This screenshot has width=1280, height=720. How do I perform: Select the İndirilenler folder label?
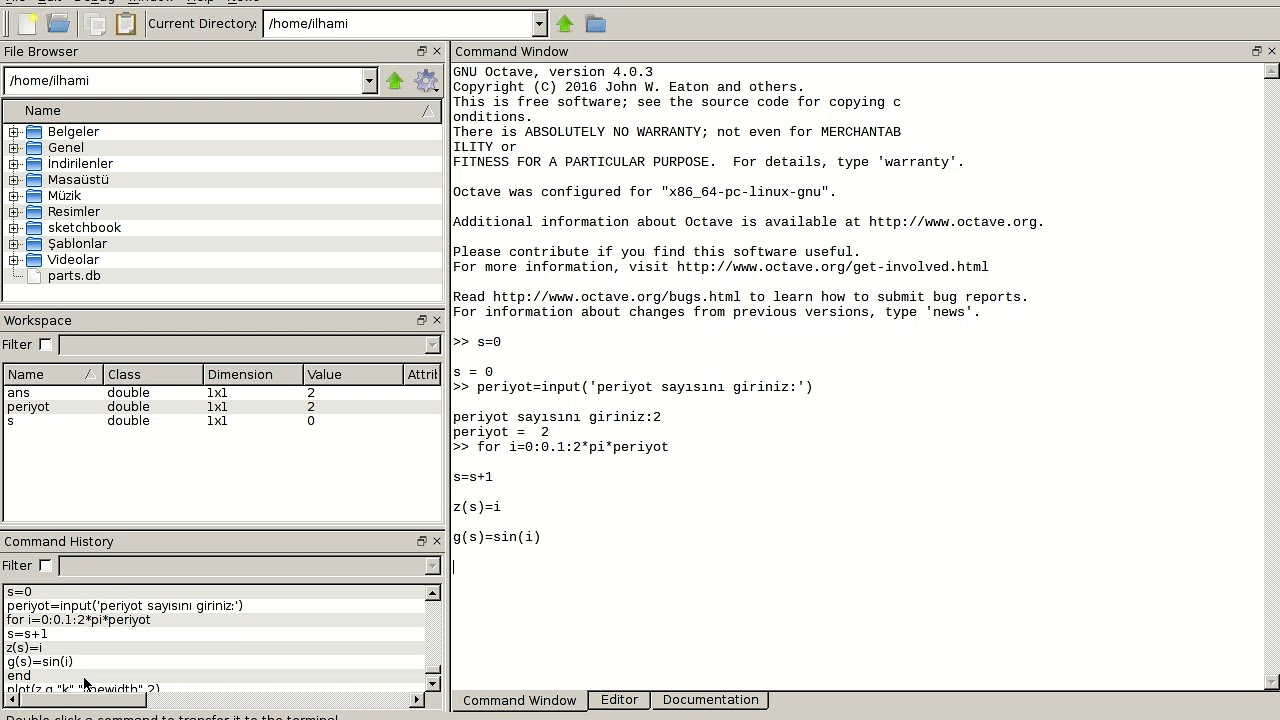[80, 164]
